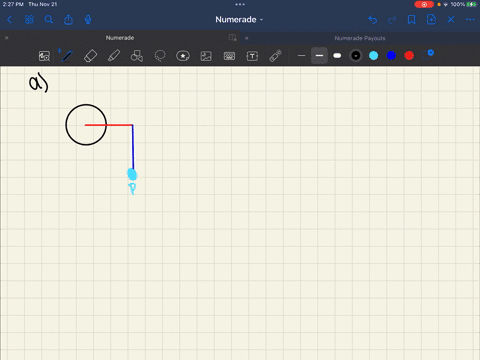Image resolution: width=480 pixels, height=360 pixels.
Task: Open split view icon beside Numerade tab
Action: point(232,38)
